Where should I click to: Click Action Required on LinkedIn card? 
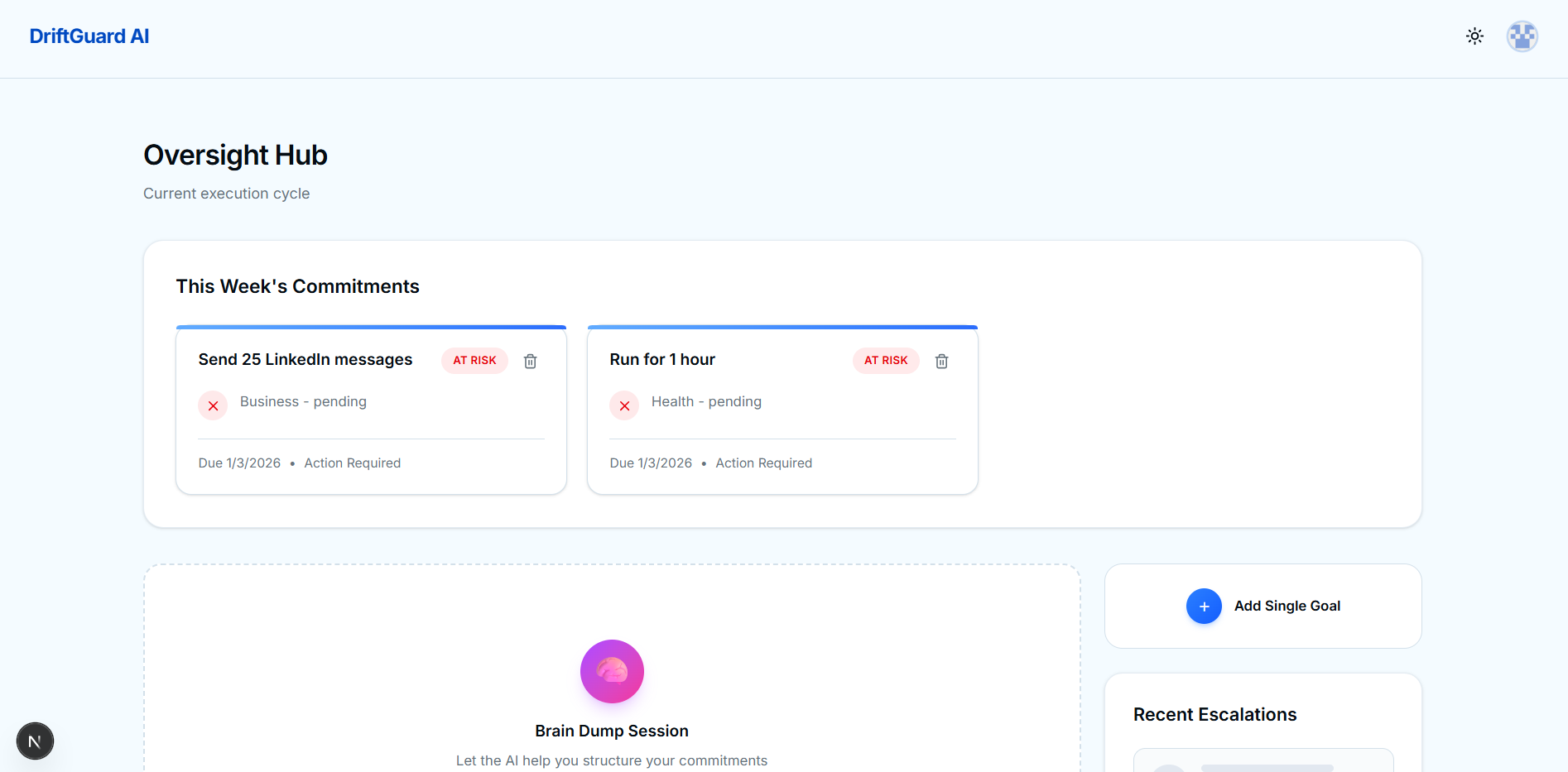pos(353,463)
